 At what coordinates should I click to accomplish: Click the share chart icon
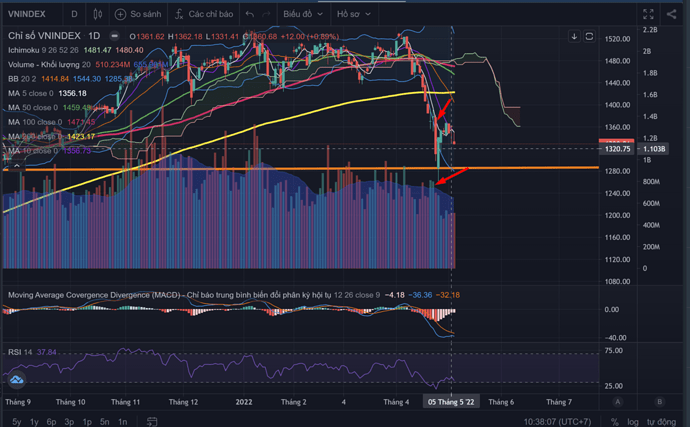[671, 14]
